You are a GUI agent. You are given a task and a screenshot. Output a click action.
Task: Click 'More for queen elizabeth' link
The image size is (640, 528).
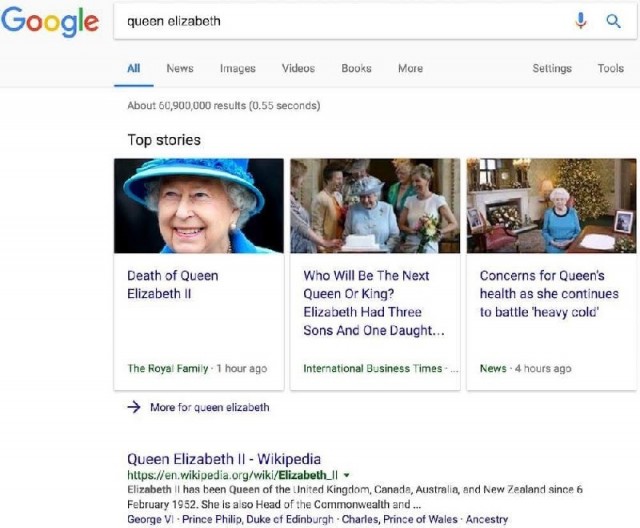click(209, 407)
